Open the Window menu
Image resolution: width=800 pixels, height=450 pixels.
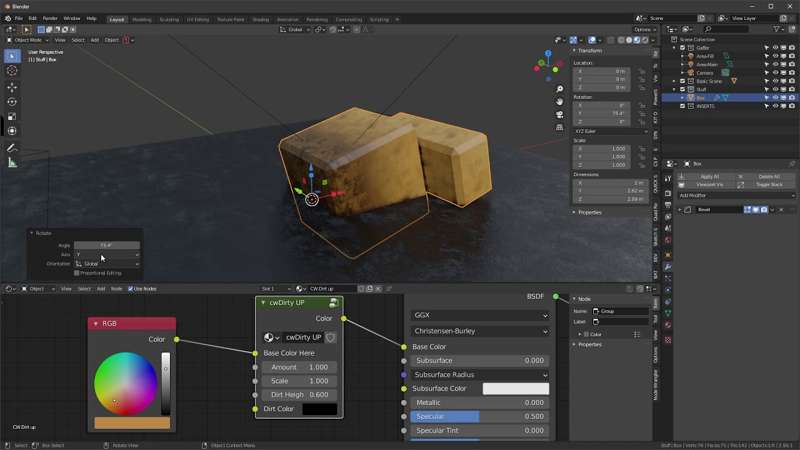coord(71,18)
